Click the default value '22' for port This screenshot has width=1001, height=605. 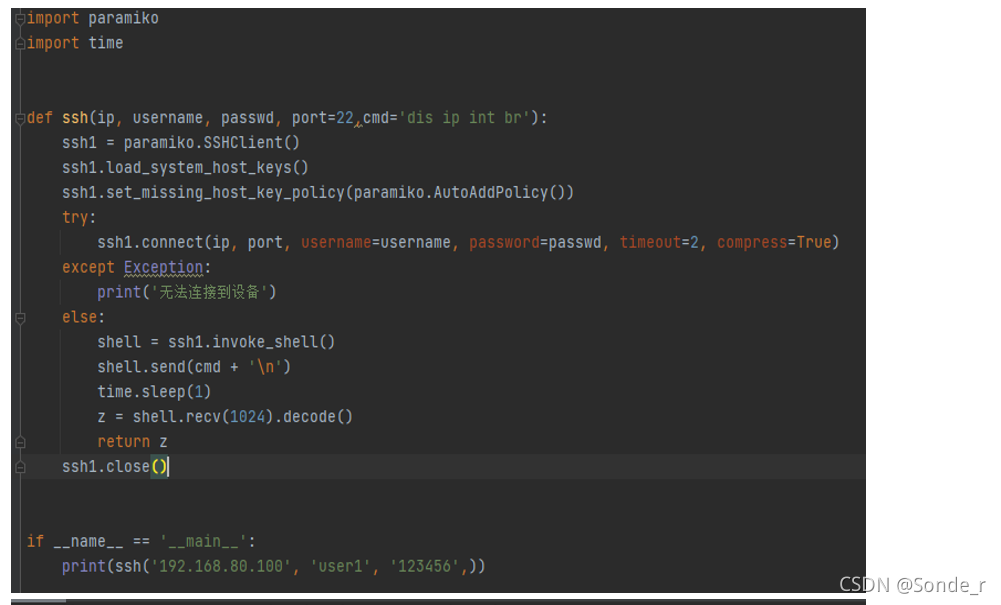(x=345, y=118)
